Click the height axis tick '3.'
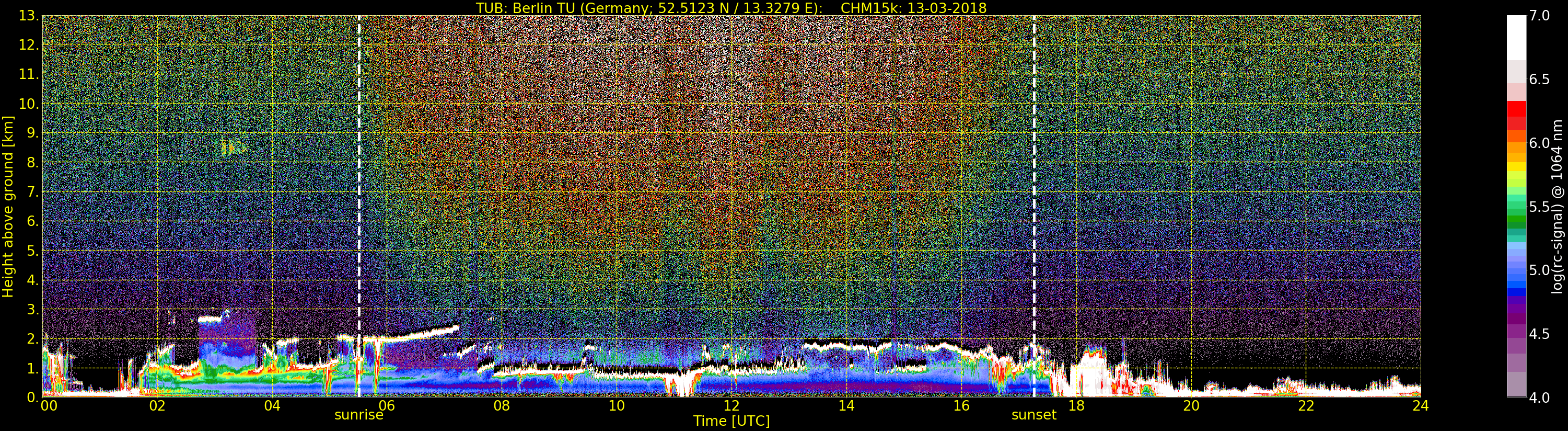The image size is (1568, 431). [x=32, y=309]
